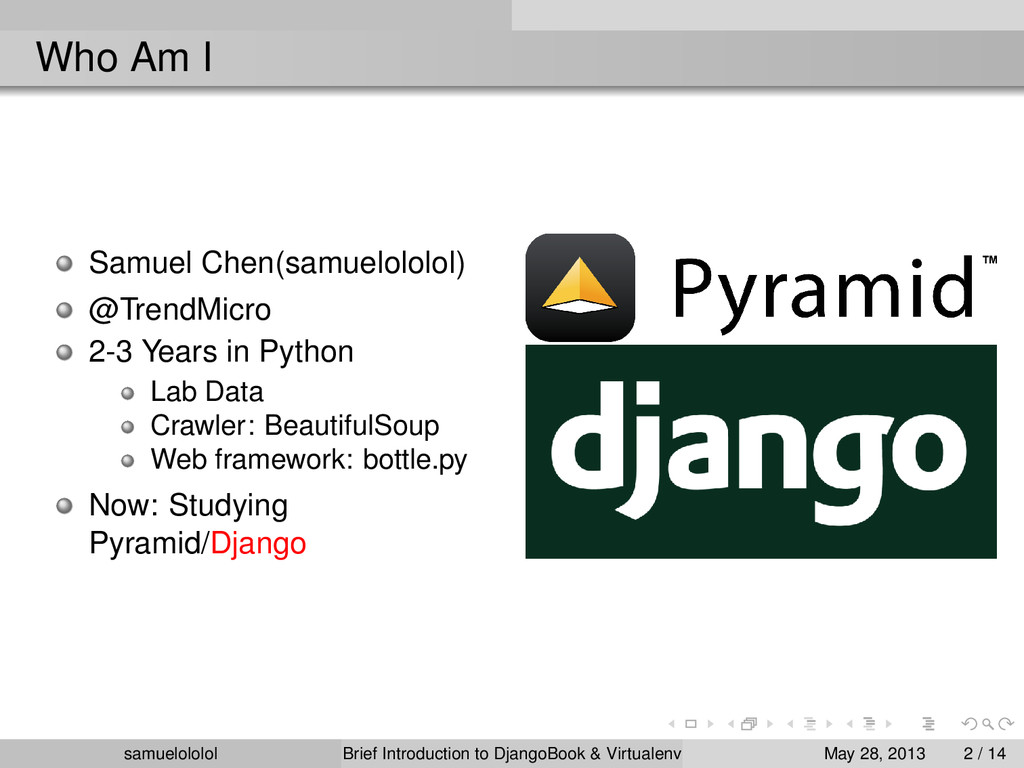Click 'Samuel Chen(samuelololol)' bullet text
The image size is (1024, 768).
(277, 263)
